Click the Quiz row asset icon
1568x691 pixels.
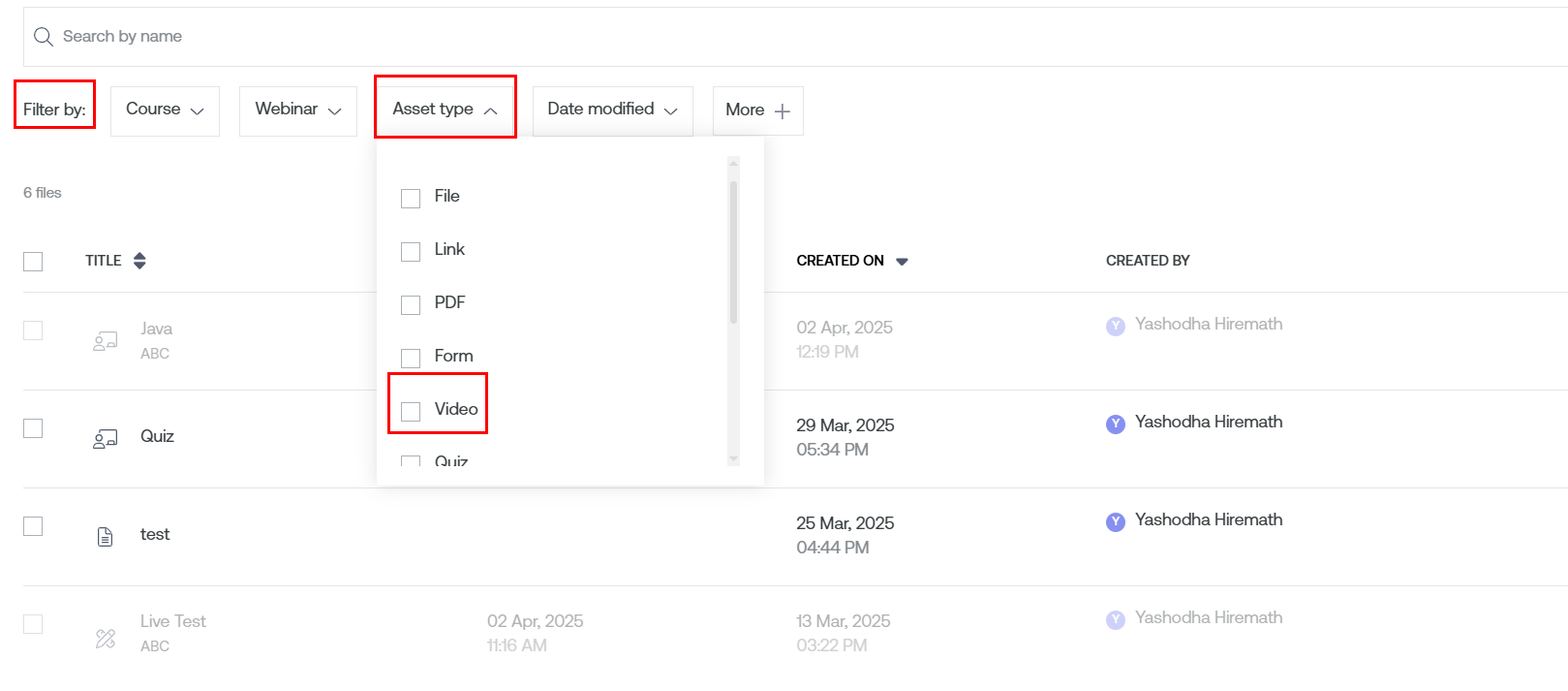[x=105, y=439]
